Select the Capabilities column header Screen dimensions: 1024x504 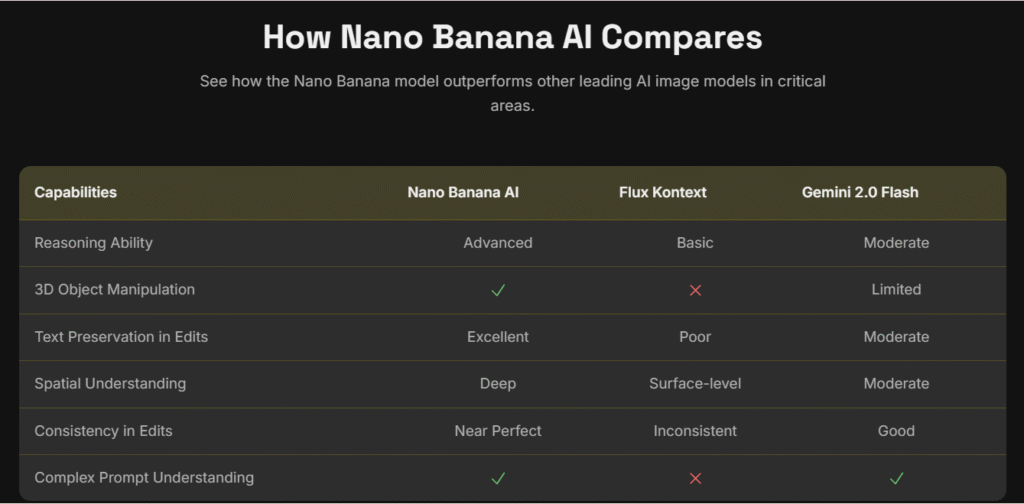point(76,193)
